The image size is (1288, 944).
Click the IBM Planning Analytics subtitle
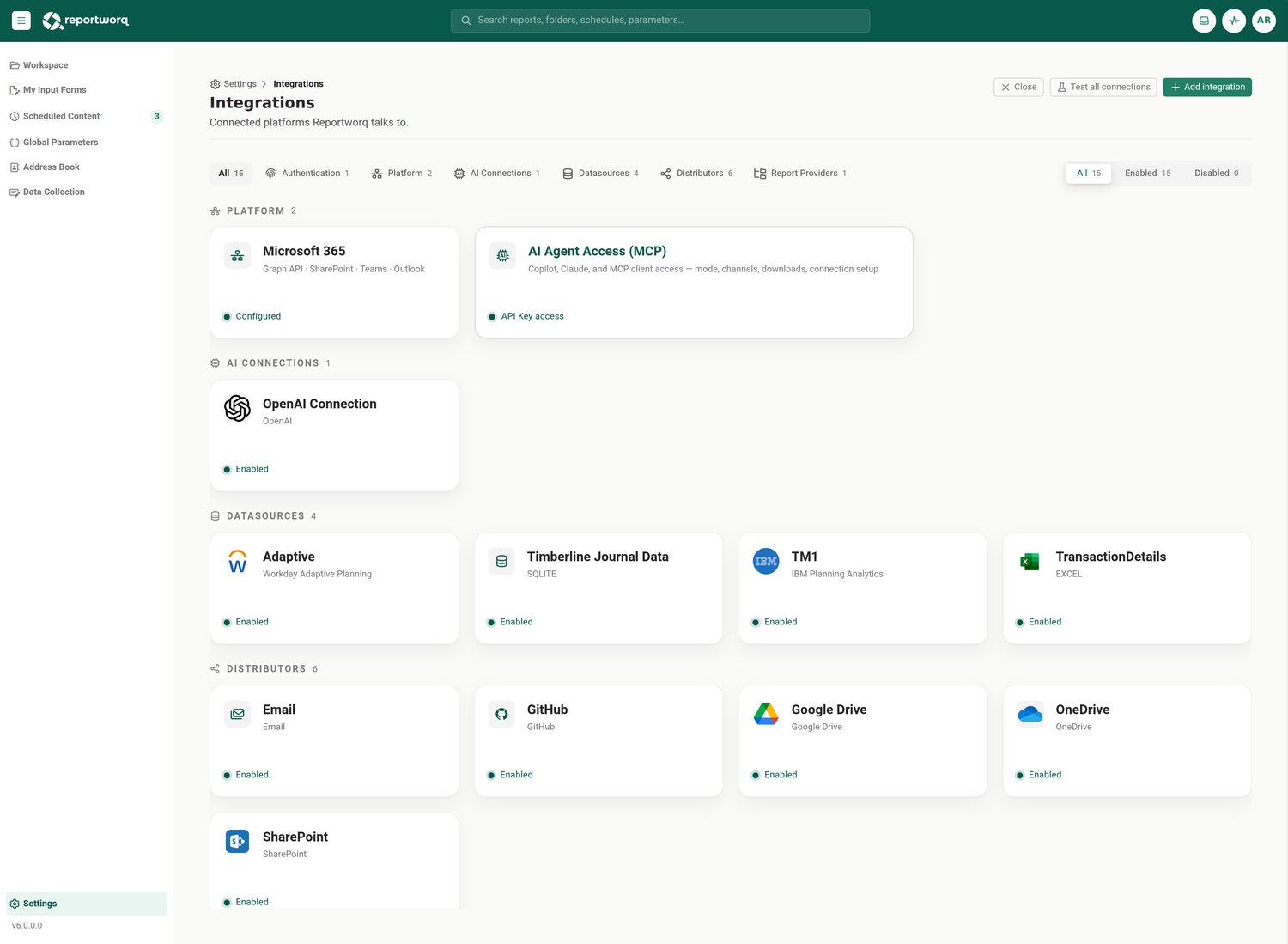[x=836, y=575]
